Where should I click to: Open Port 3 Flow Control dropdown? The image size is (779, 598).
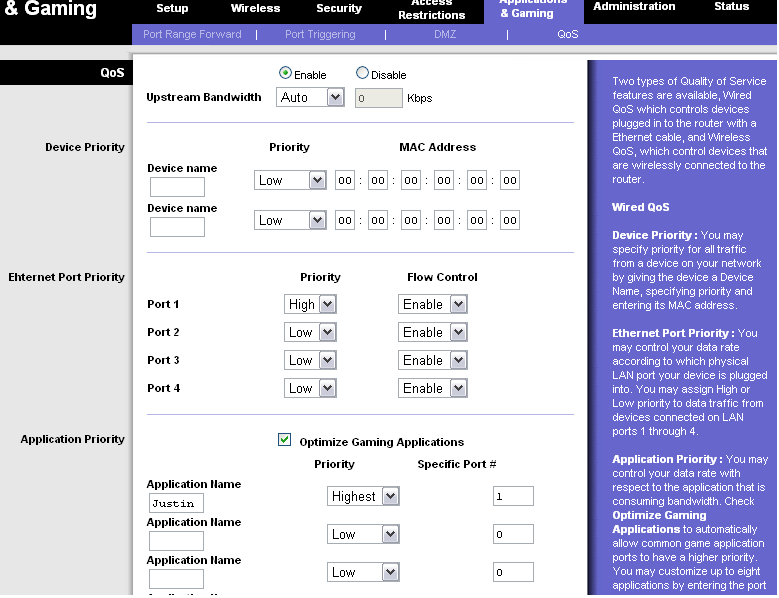[433, 360]
